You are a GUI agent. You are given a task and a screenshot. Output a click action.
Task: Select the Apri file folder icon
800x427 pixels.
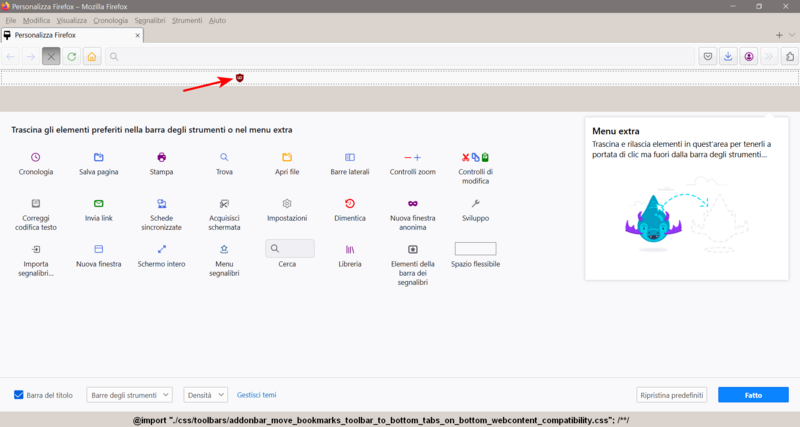287,157
